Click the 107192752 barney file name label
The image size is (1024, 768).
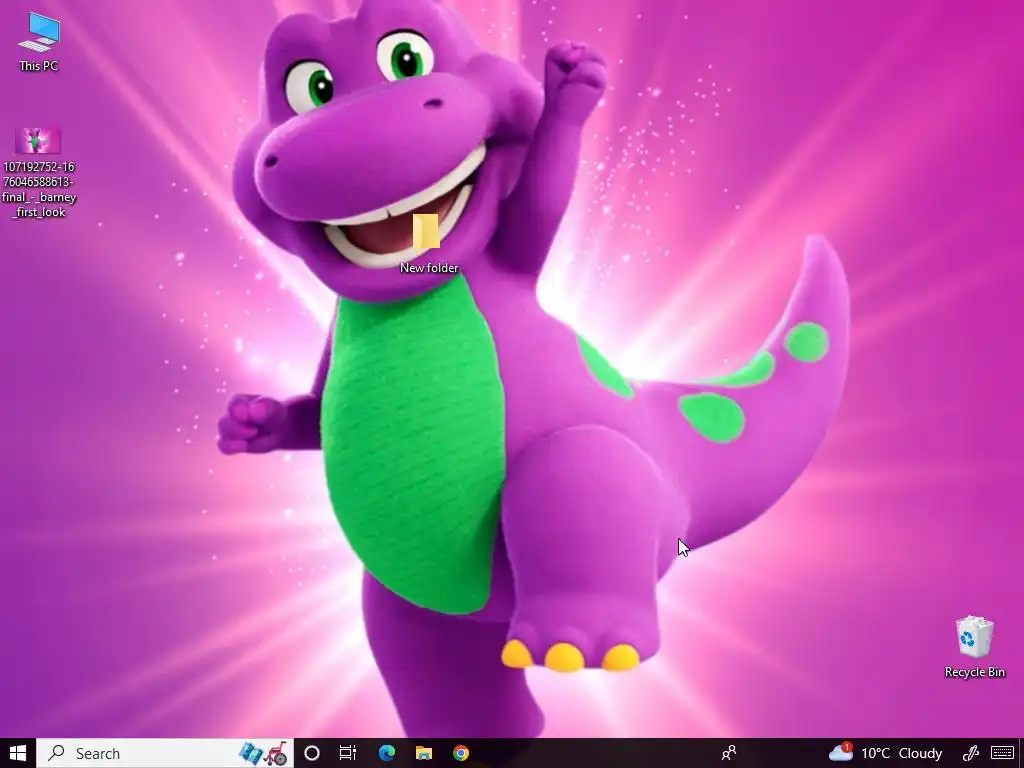(x=39, y=189)
